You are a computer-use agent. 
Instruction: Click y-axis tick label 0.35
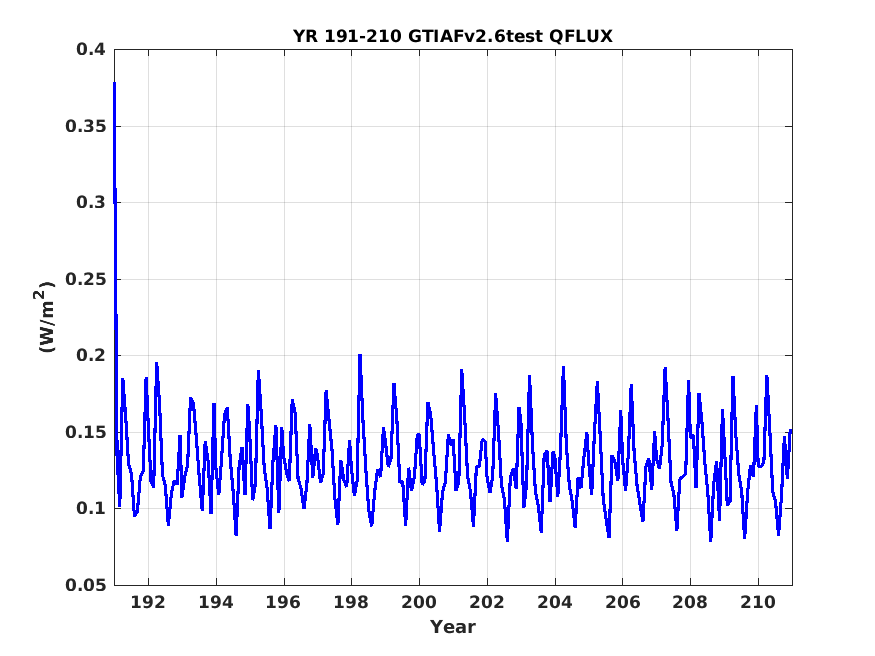click(x=85, y=127)
